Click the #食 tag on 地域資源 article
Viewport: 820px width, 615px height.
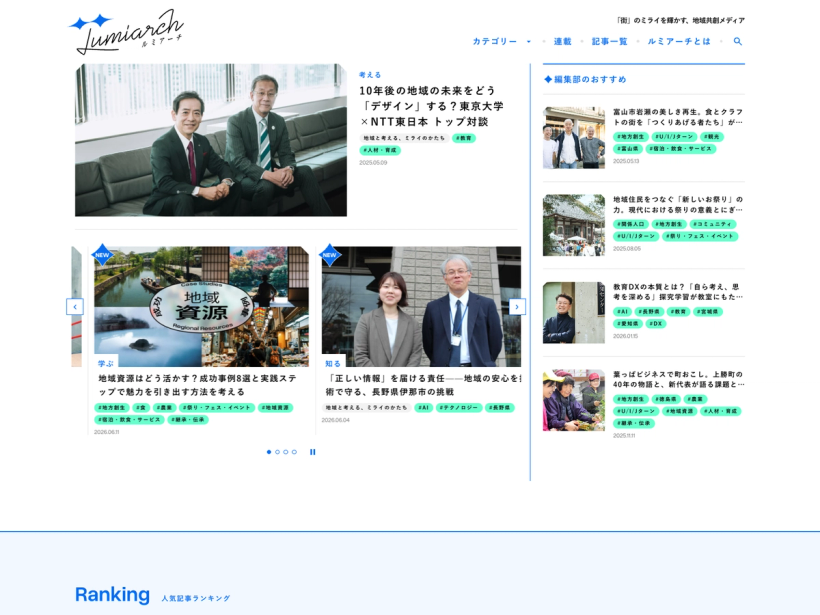tap(141, 407)
